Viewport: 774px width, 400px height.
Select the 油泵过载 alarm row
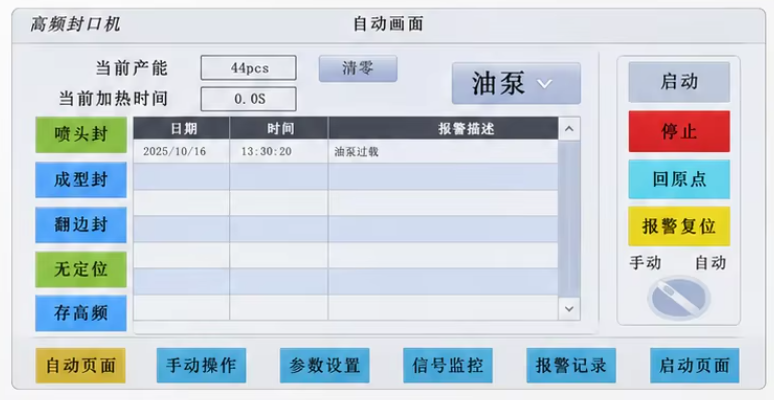tap(346, 152)
